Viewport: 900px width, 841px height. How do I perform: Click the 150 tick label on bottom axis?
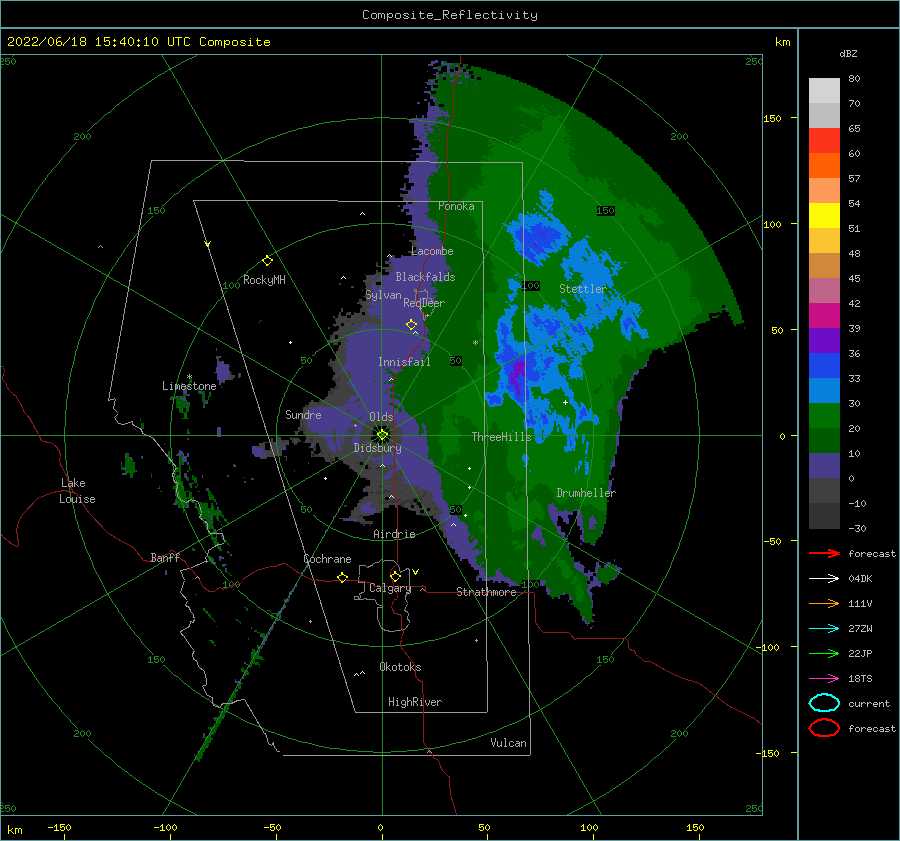pyautogui.click(x=695, y=827)
